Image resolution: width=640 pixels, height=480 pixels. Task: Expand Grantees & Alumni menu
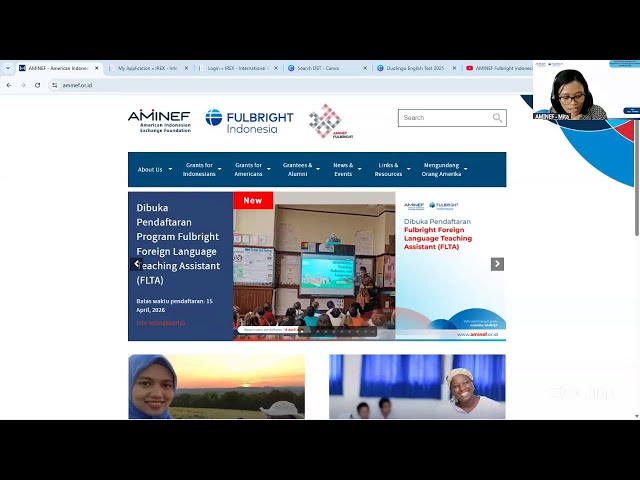coord(301,169)
